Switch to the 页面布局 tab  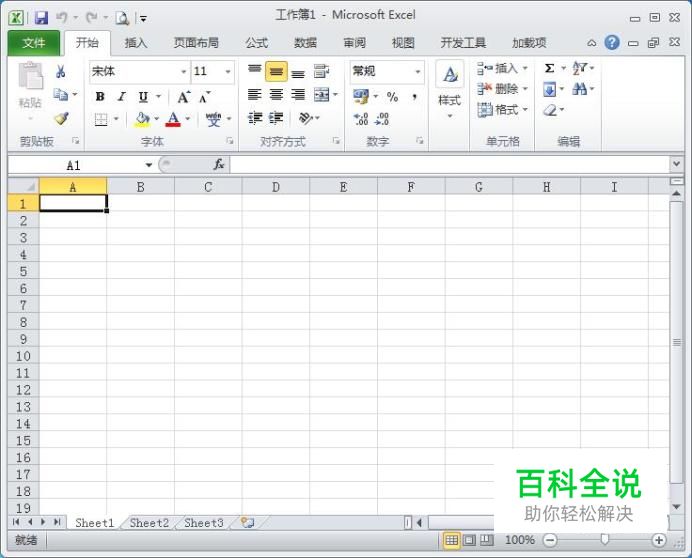[196, 43]
